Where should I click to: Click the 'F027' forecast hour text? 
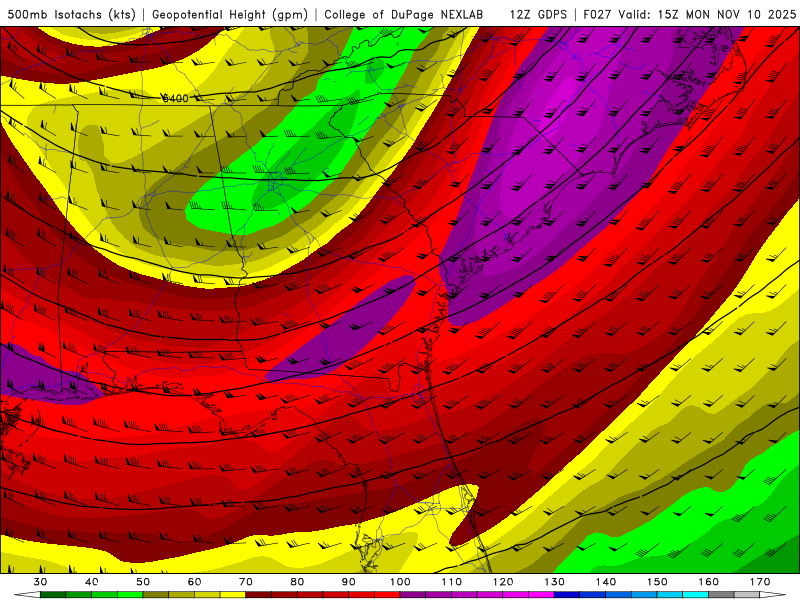(x=597, y=14)
